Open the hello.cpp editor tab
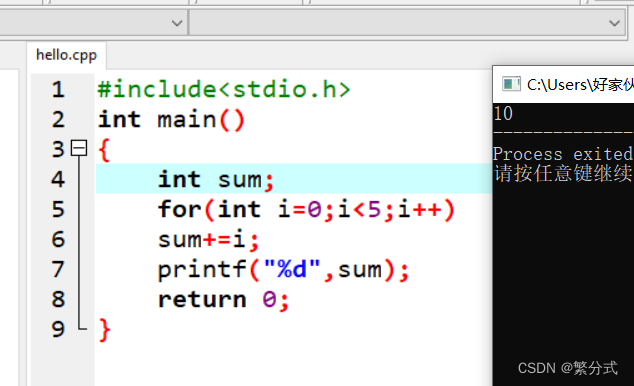The image size is (634, 386). (x=66, y=55)
